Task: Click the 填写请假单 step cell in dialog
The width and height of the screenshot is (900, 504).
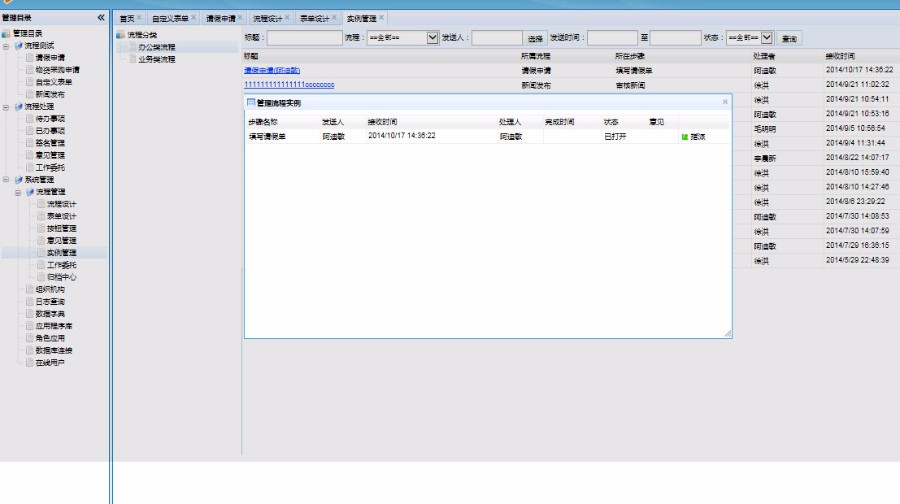Action: (x=267, y=137)
